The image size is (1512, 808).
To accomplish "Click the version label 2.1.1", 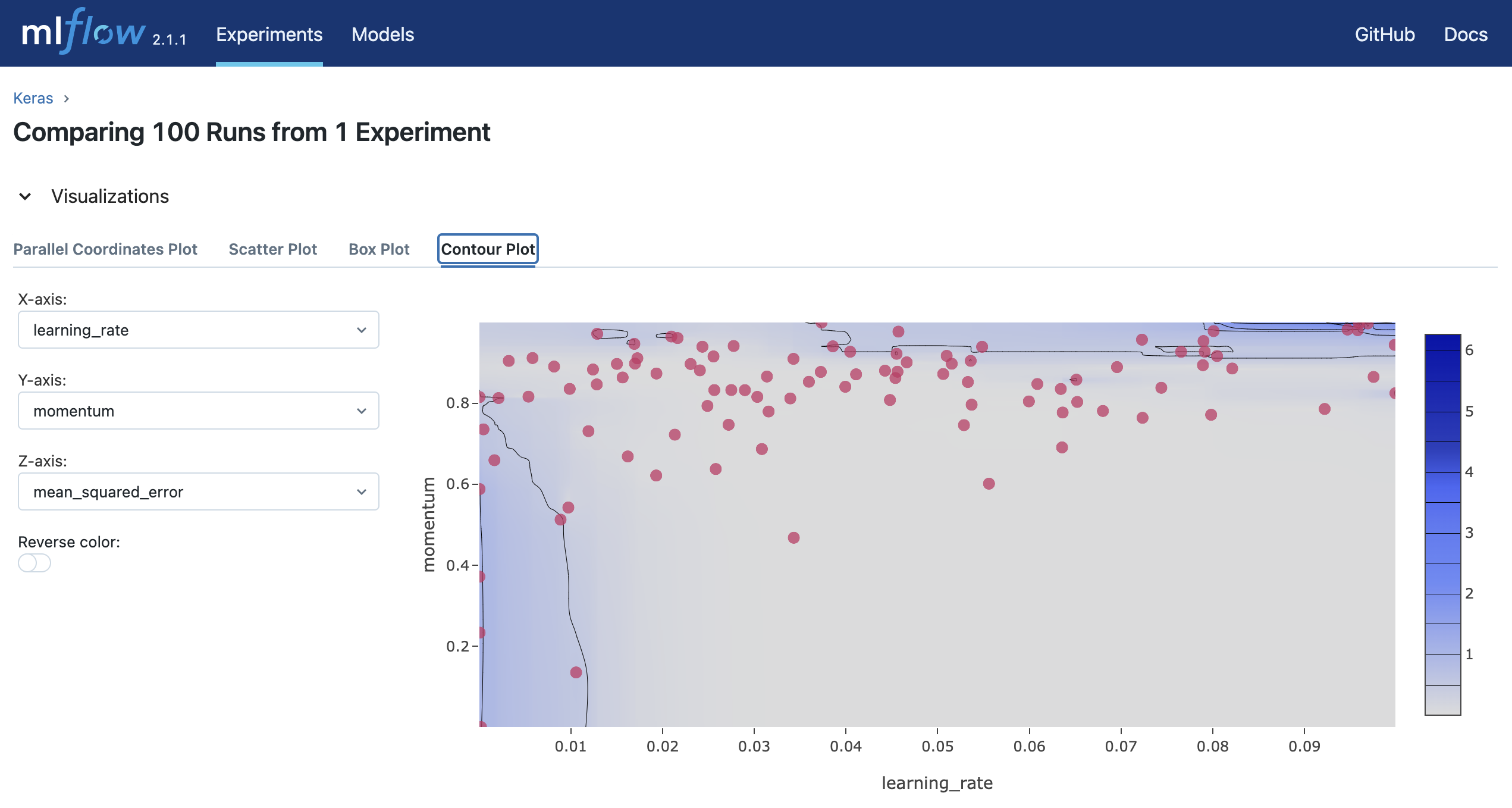I will [170, 39].
